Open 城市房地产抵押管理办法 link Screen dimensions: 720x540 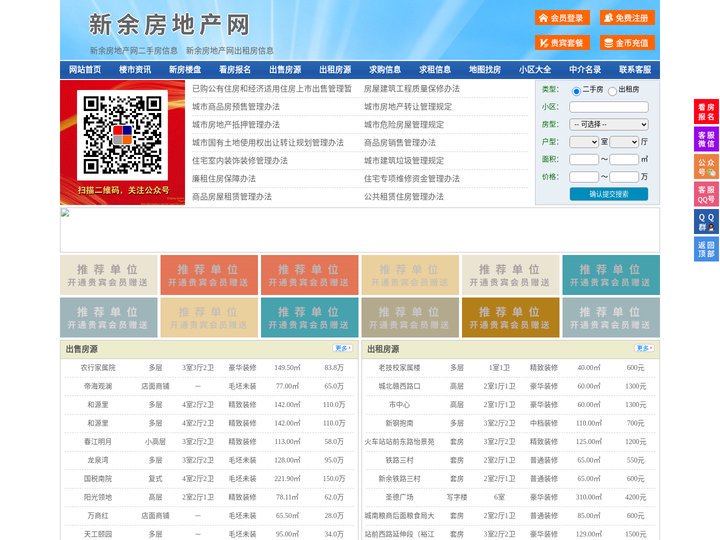[x=236, y=124]
